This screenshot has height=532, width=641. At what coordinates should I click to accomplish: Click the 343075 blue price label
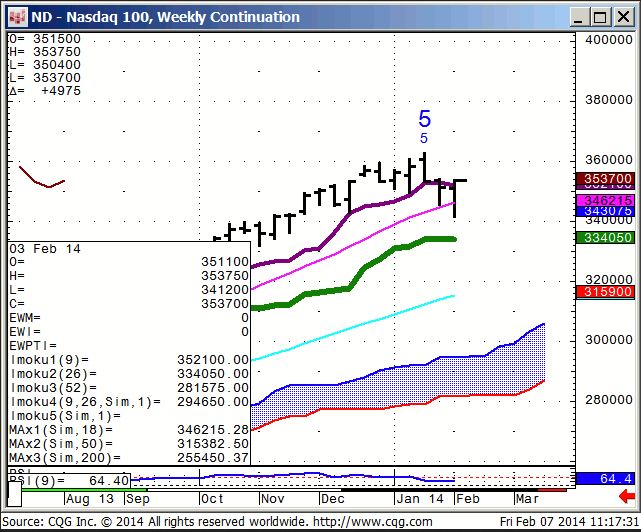[x=605, y=211]
